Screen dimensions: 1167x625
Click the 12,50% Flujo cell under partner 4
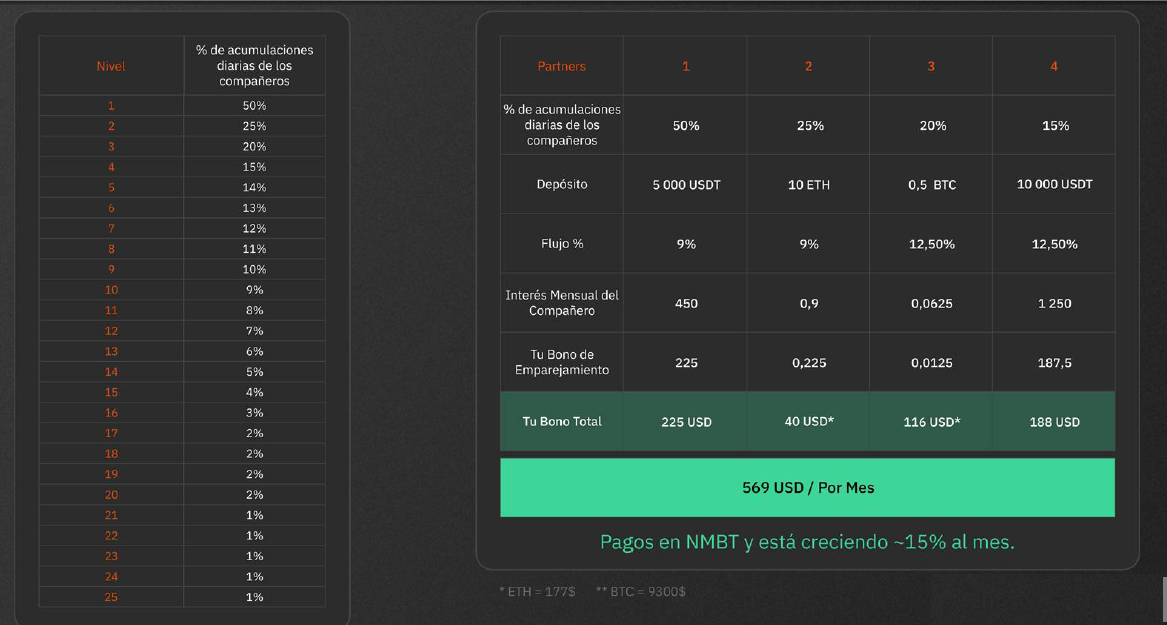coord(1055,244)
